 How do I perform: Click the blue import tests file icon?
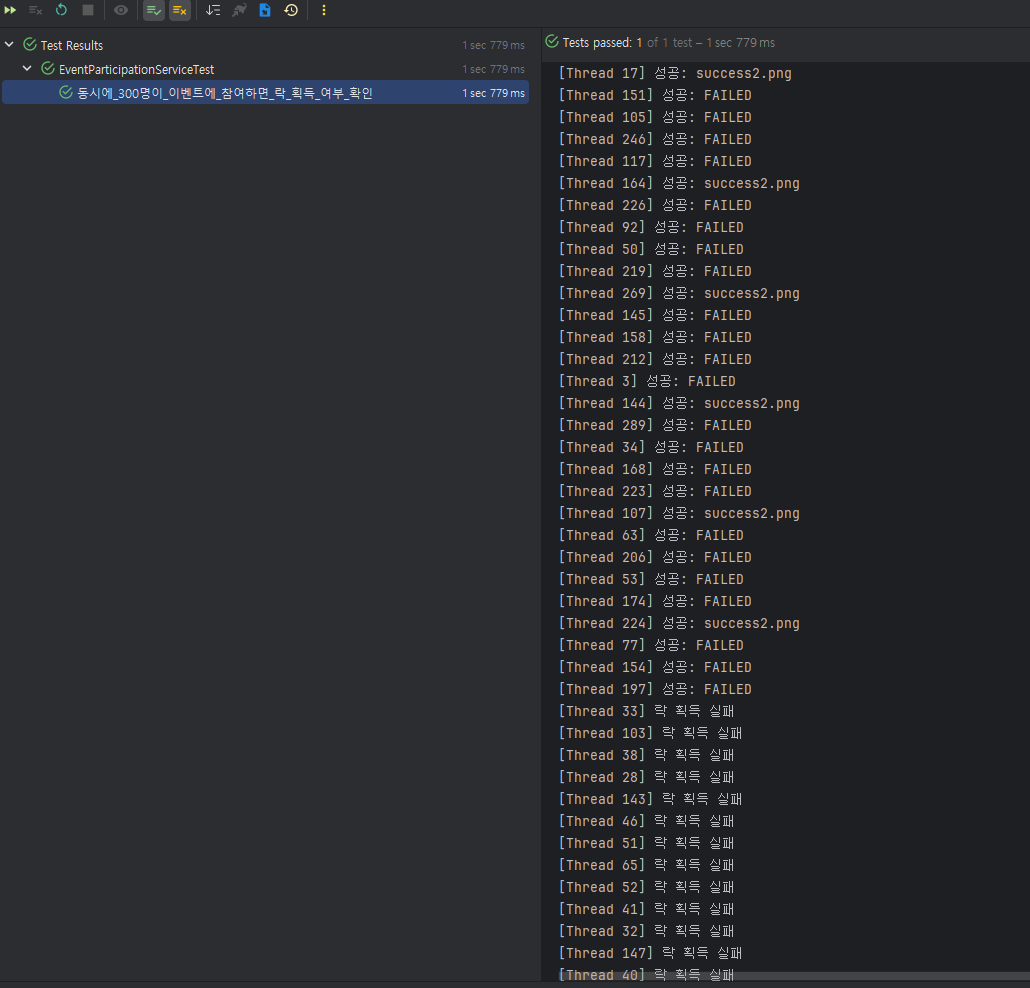265,11
